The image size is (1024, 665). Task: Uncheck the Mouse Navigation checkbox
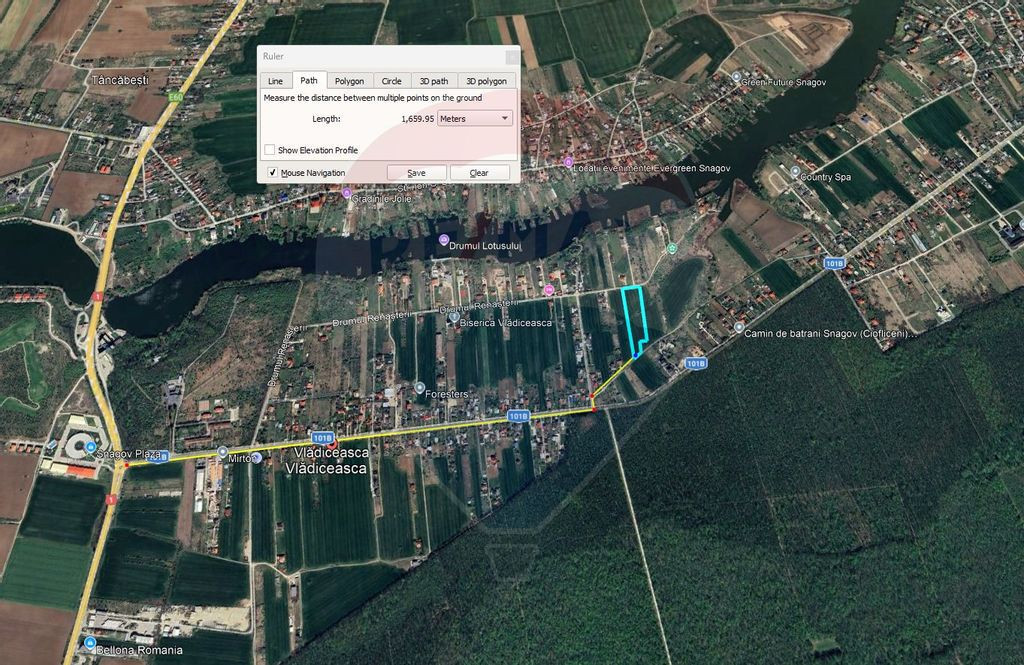pos(272,172)
